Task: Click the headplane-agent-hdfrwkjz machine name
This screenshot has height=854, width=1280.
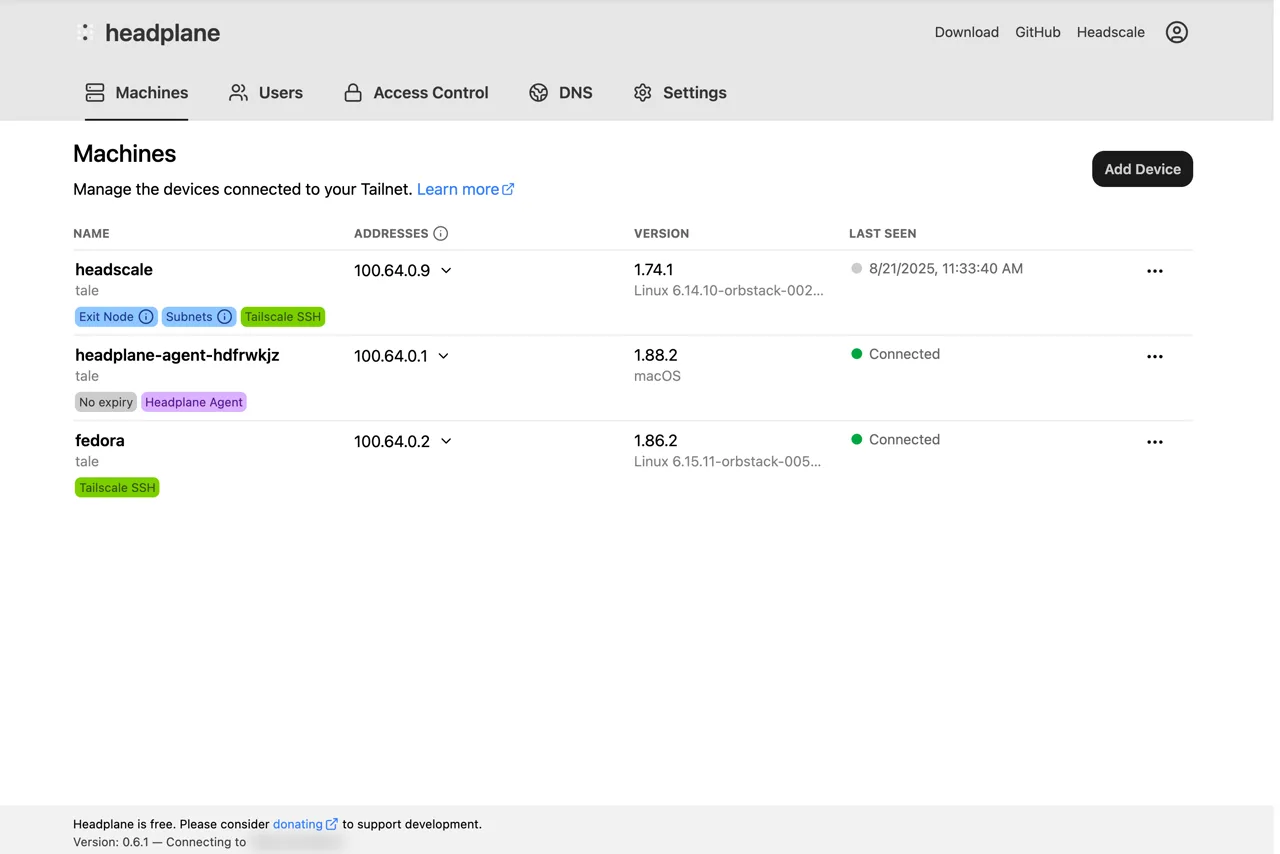Action: click(x=177, y=355)
